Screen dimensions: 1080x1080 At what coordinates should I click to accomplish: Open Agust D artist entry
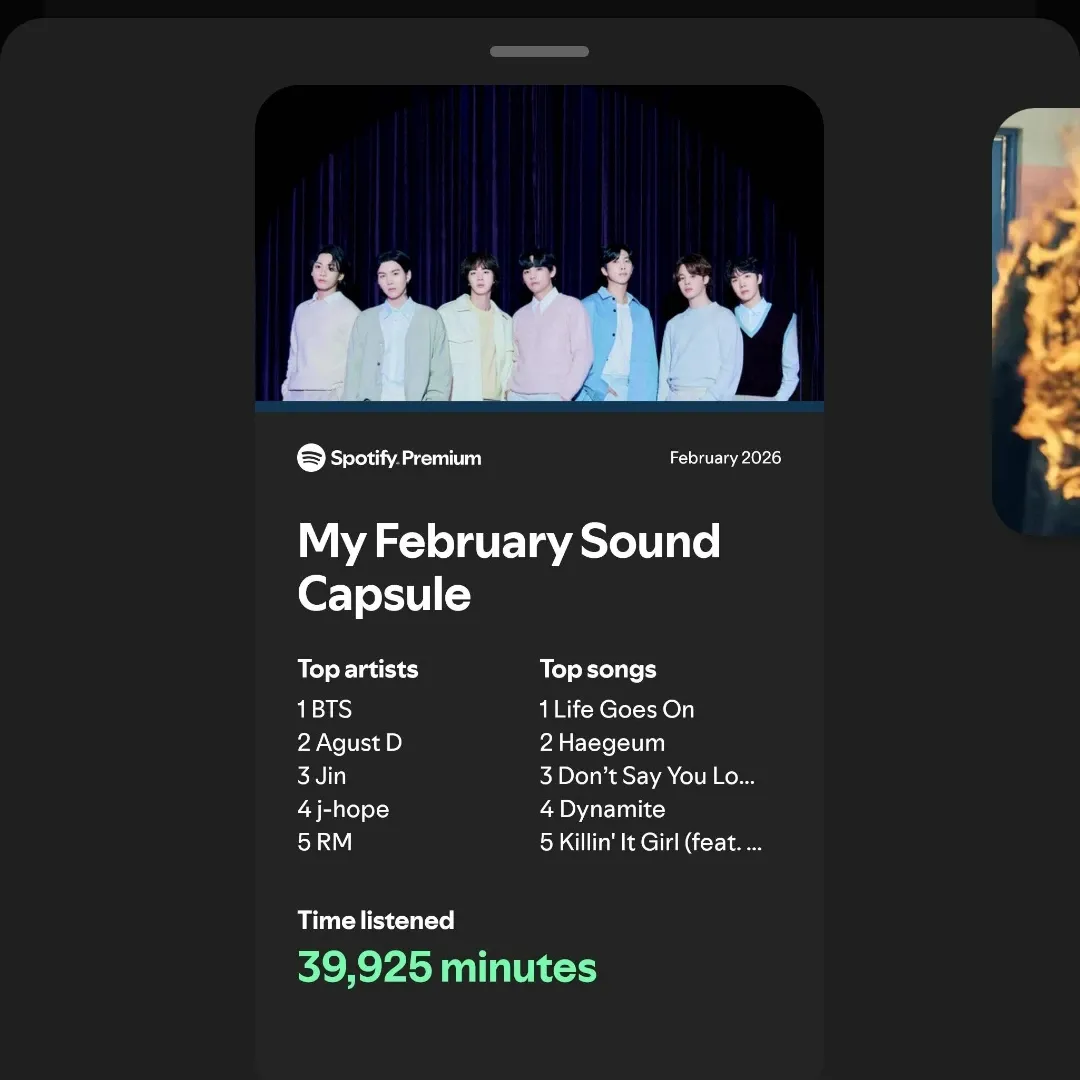(x=350, y=743)
